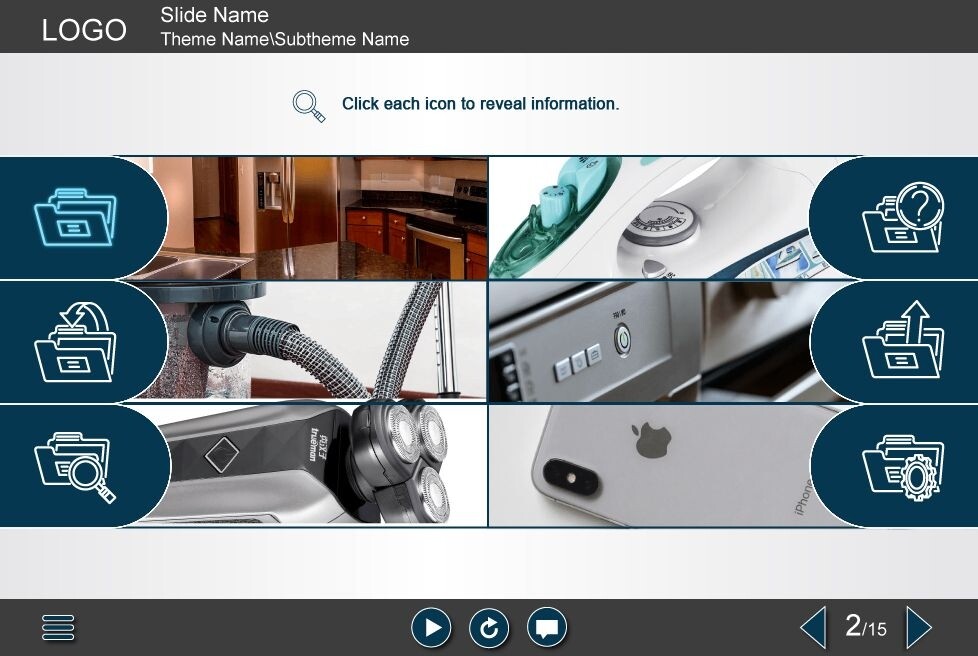The image size is (978, 656).
Task: Open the comments speech bubble button
Action: point(547,628)
